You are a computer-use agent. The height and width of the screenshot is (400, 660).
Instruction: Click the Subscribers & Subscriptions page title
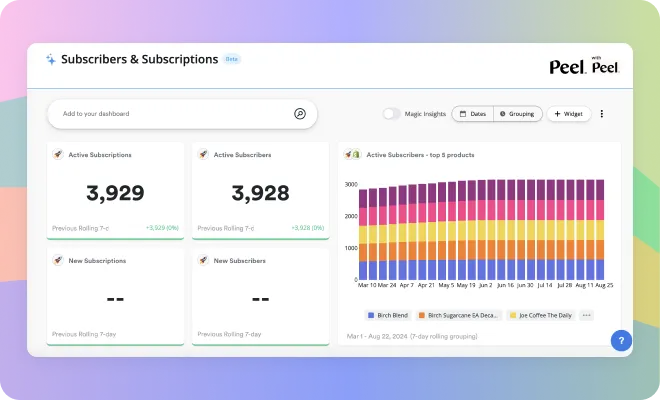[x=140, y=59]
